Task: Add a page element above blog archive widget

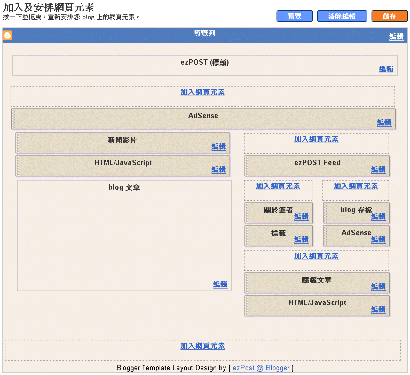Action: 356,186
